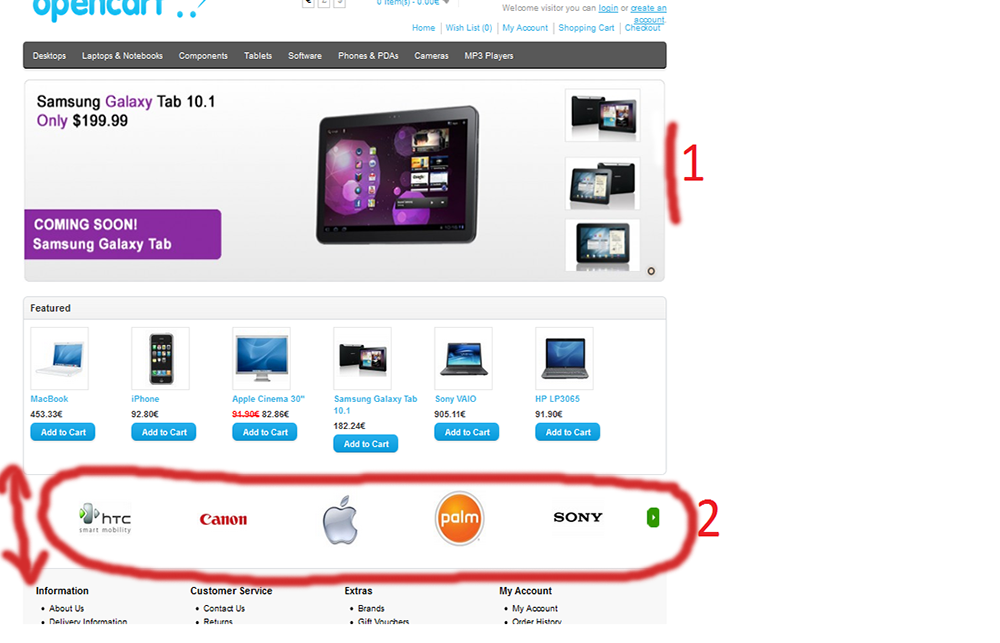Select the slideshow pagination dot

[x=651, y=271]
